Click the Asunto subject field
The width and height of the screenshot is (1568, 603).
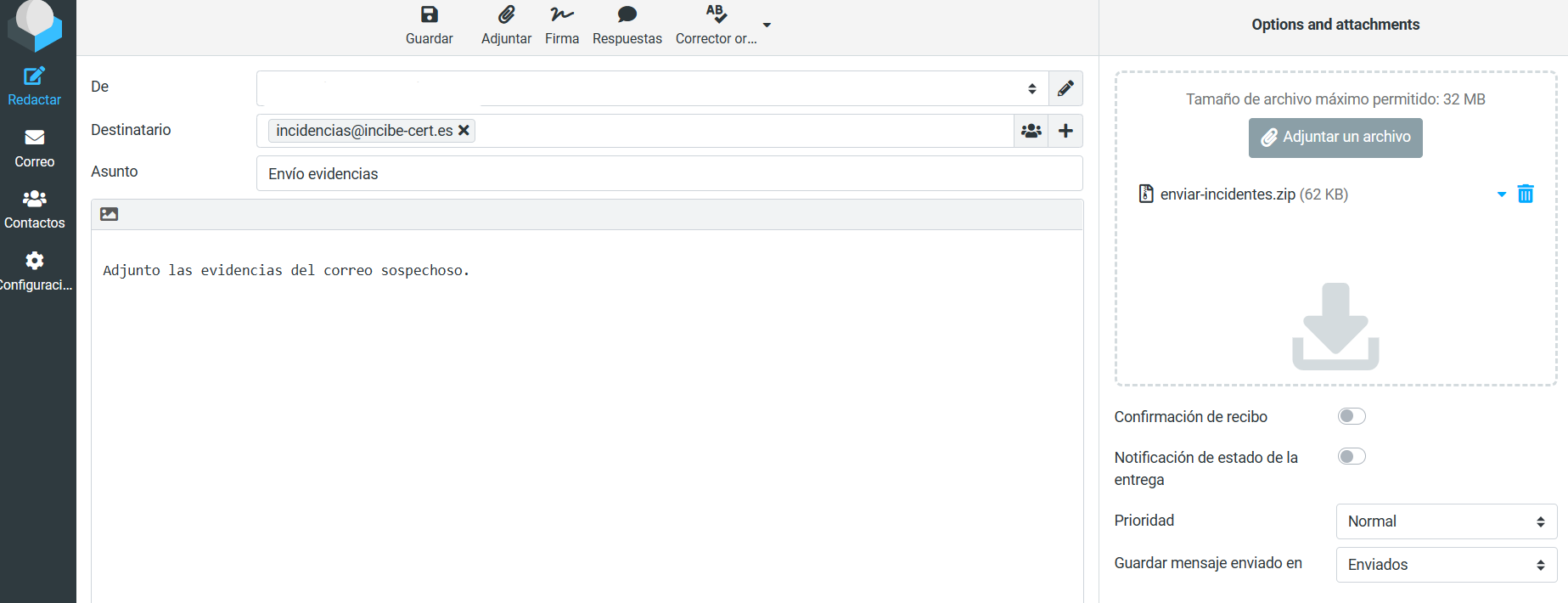coord(669,173)
